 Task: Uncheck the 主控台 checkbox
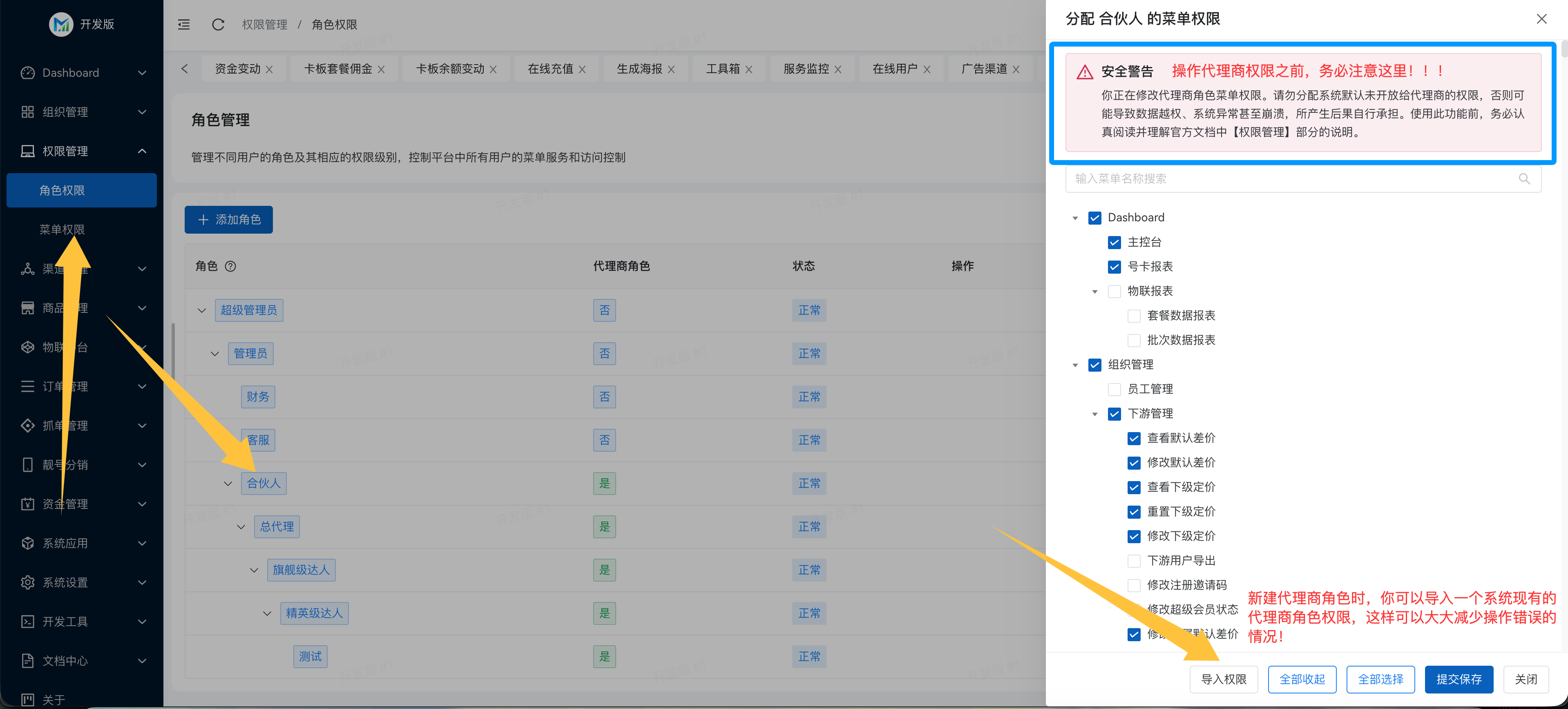click(1115, 242)
